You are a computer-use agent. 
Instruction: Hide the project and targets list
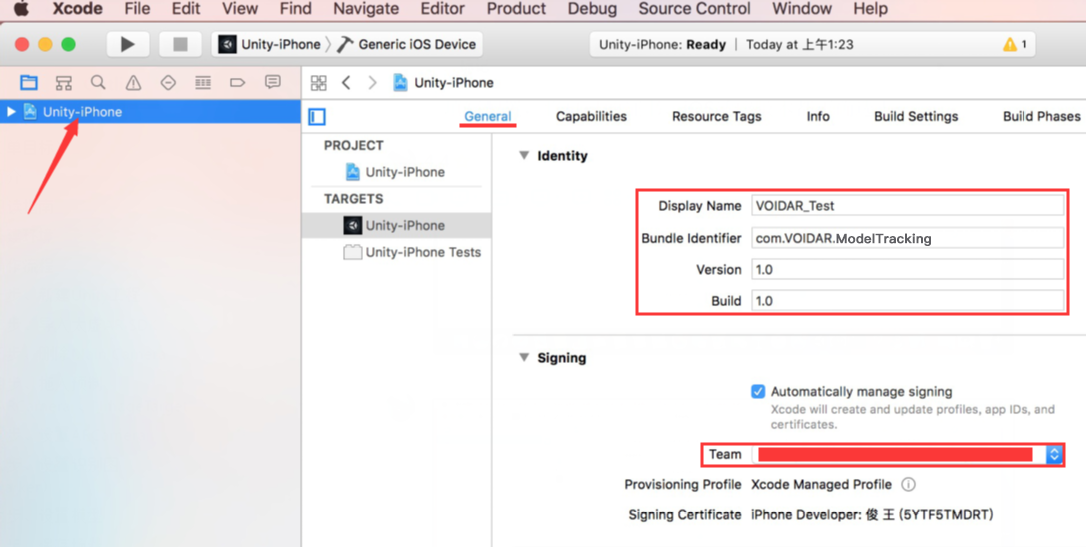coord(317,117)
